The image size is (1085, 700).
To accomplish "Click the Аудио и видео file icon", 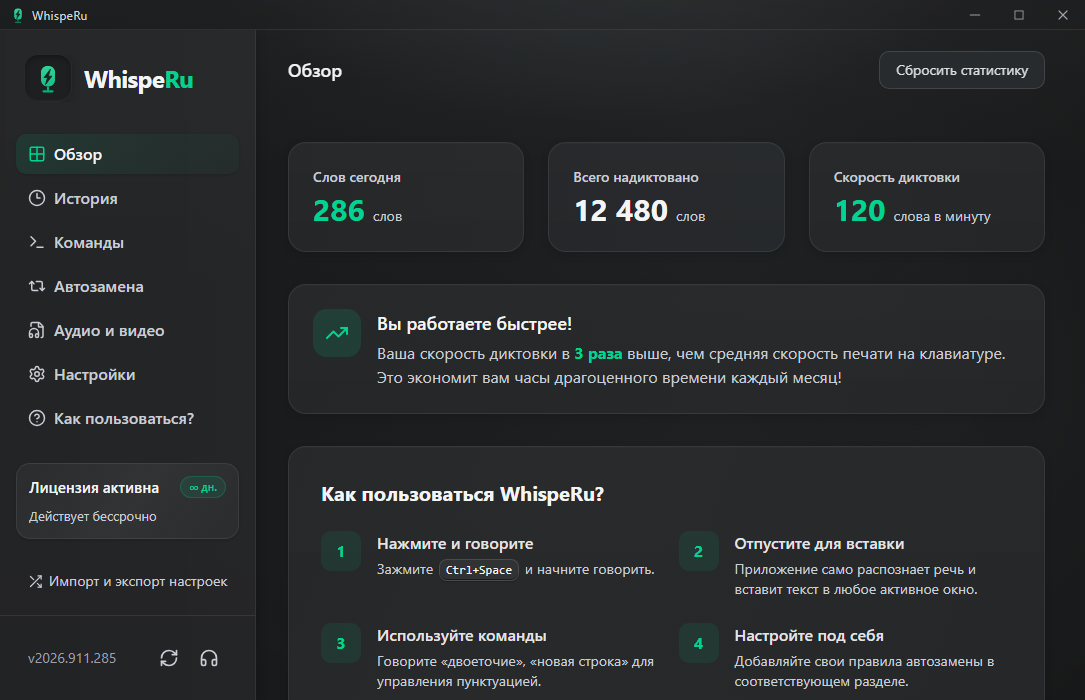I will pos(37,331).
